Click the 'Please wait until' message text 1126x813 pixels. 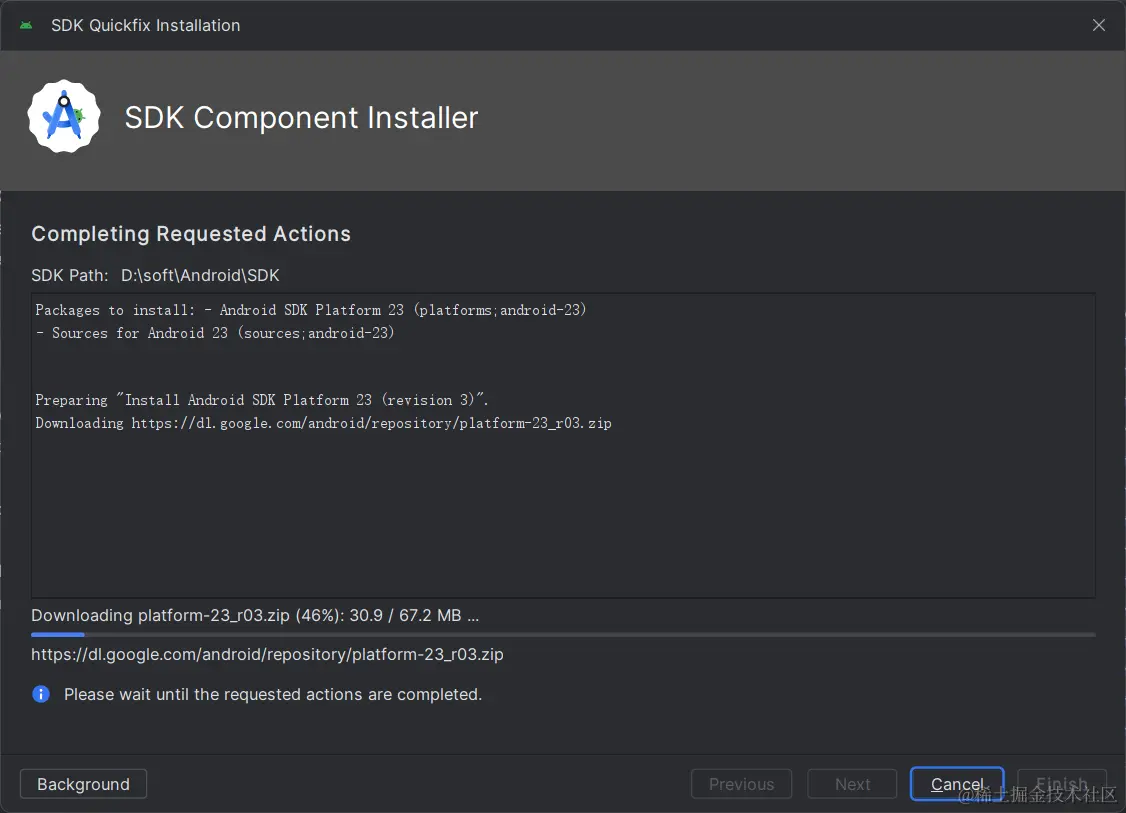click(273, 694)
